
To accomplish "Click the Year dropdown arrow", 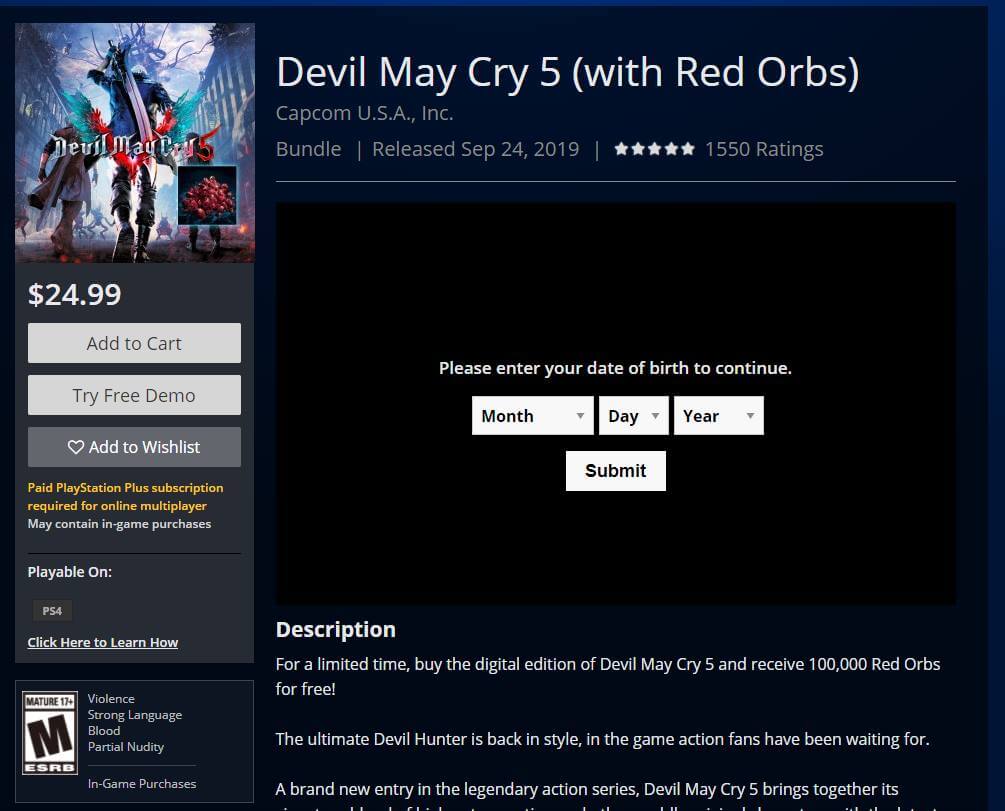I will [750, 415].
